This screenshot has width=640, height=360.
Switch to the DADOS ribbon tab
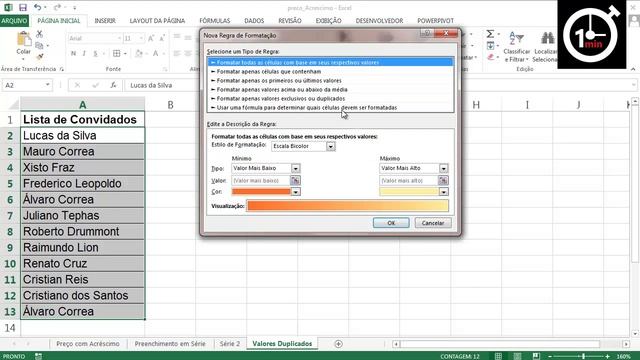254,20
